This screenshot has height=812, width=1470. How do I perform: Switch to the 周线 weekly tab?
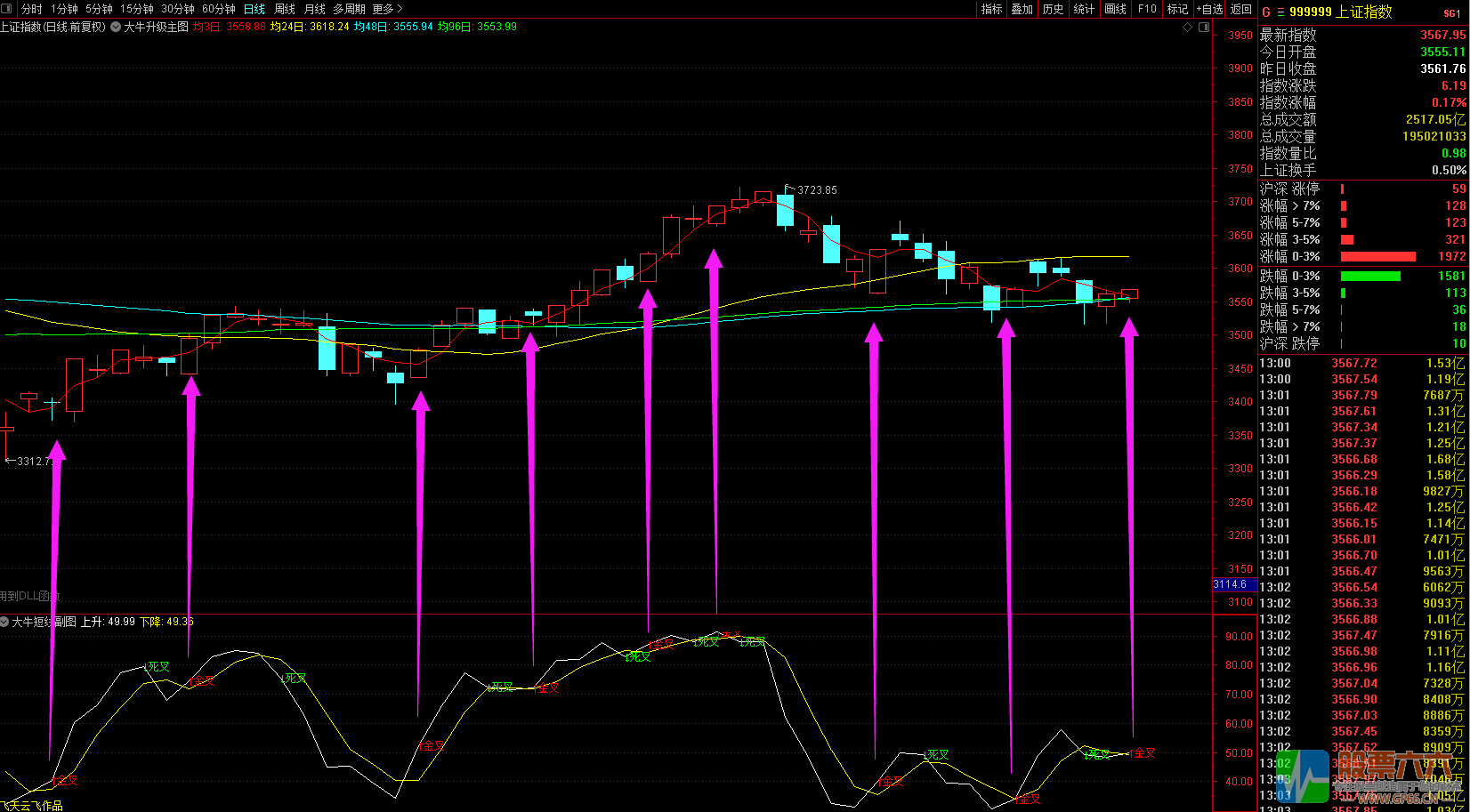click(285, 9)
